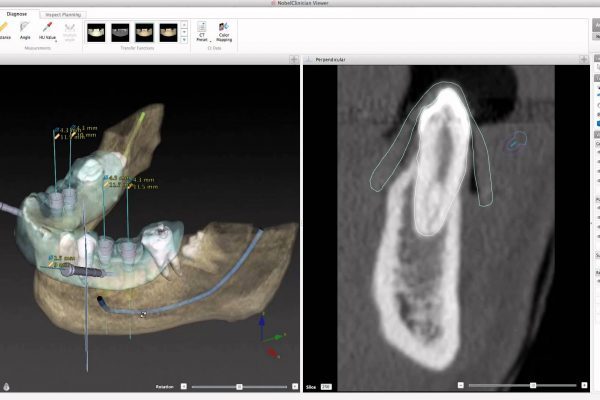600x400 pixels.
Task: Click the Rotation slider handle
Action: (239, 385)
